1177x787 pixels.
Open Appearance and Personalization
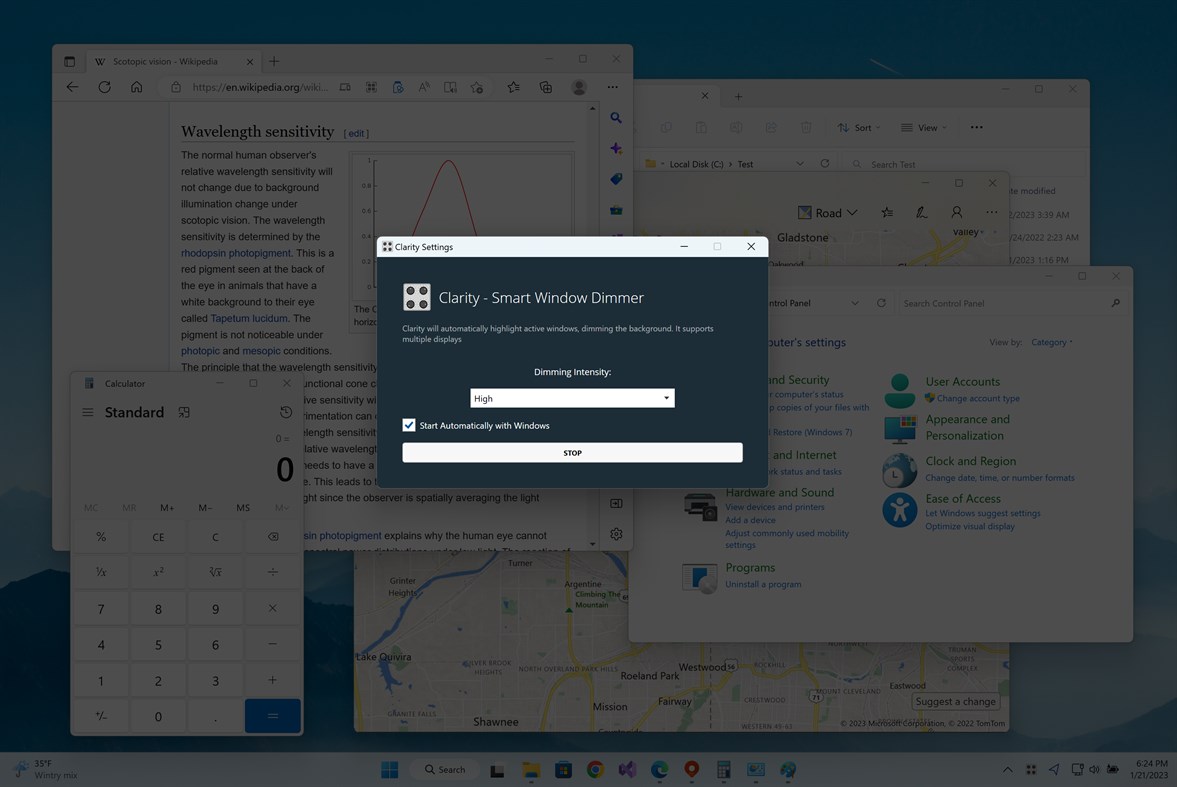coord(968,427)
